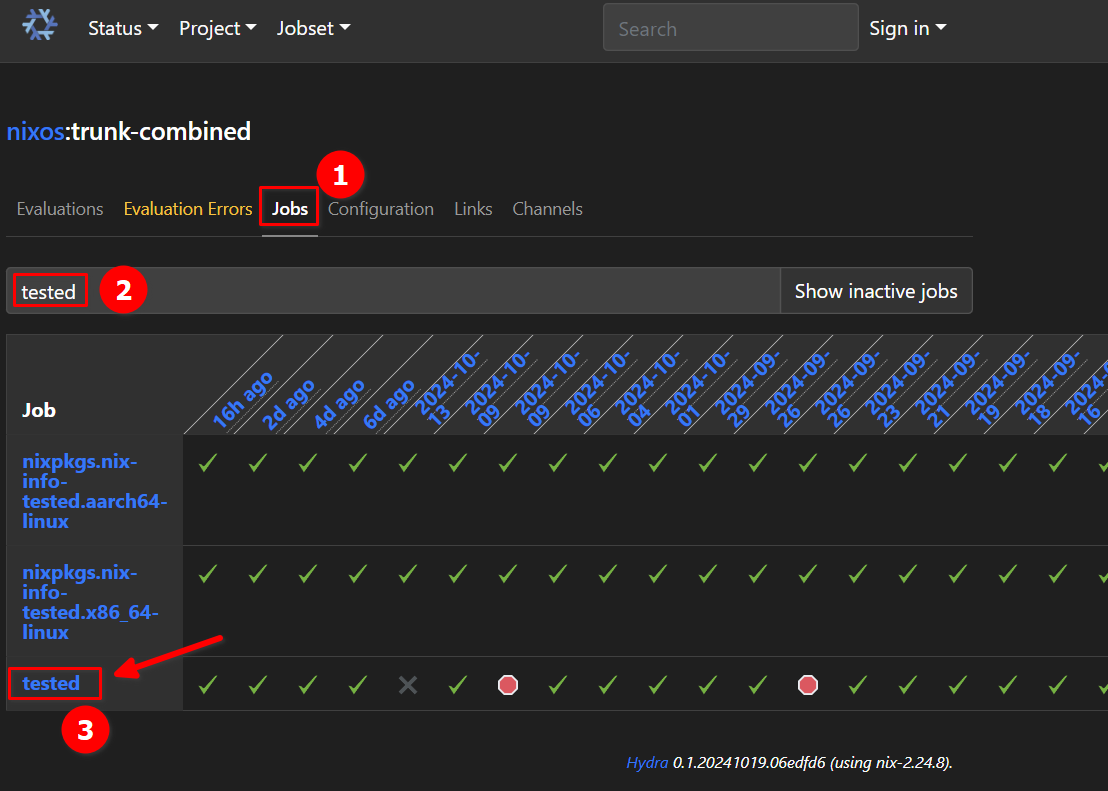
Task: Click x86_64-linux row checkmark under 2d ago
Action: [258, 574]
